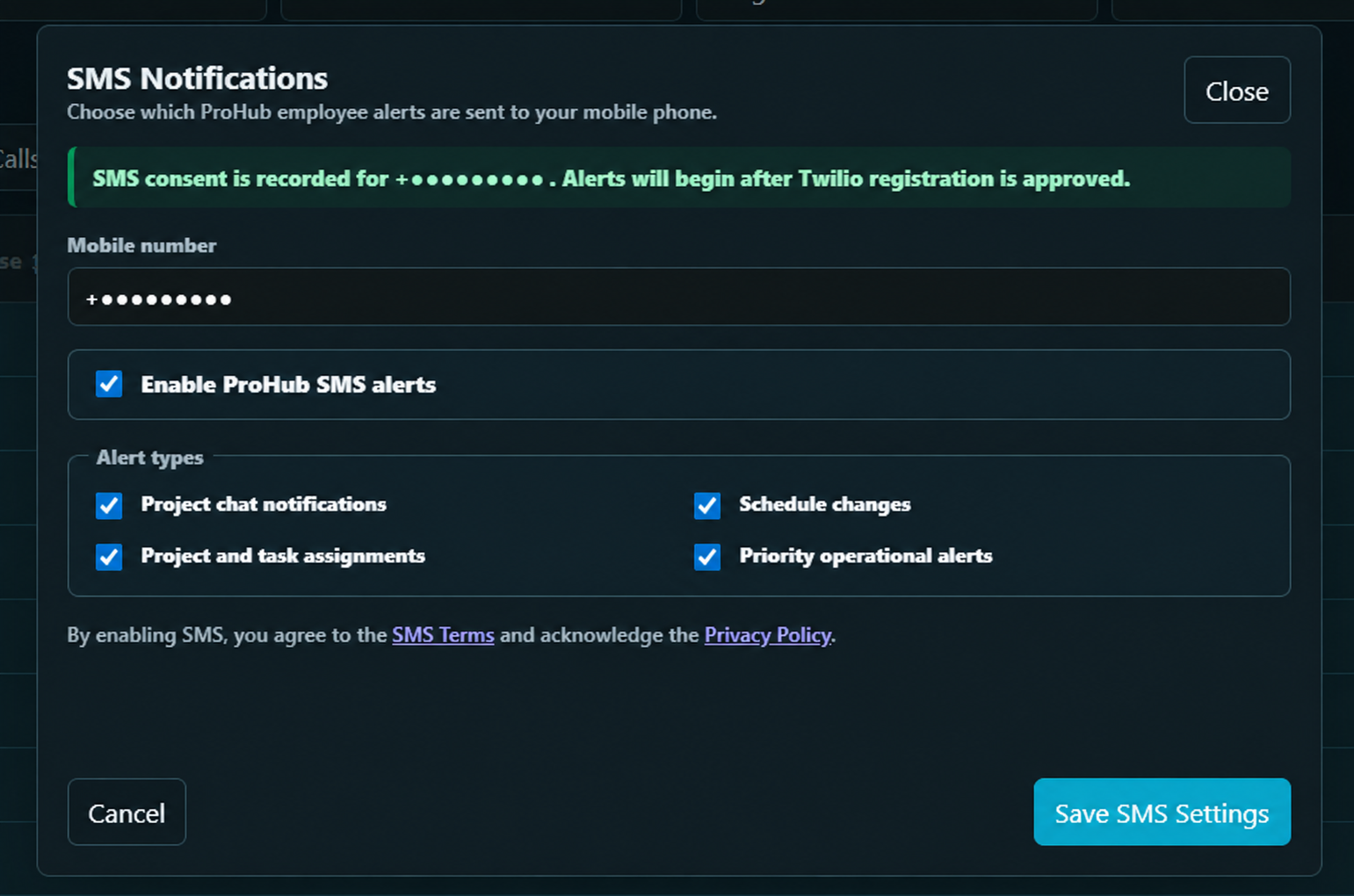Toggle Priority operational alerts checkbox
Image resolution: width=1354 pixels, height=896 pixels.
707,557
